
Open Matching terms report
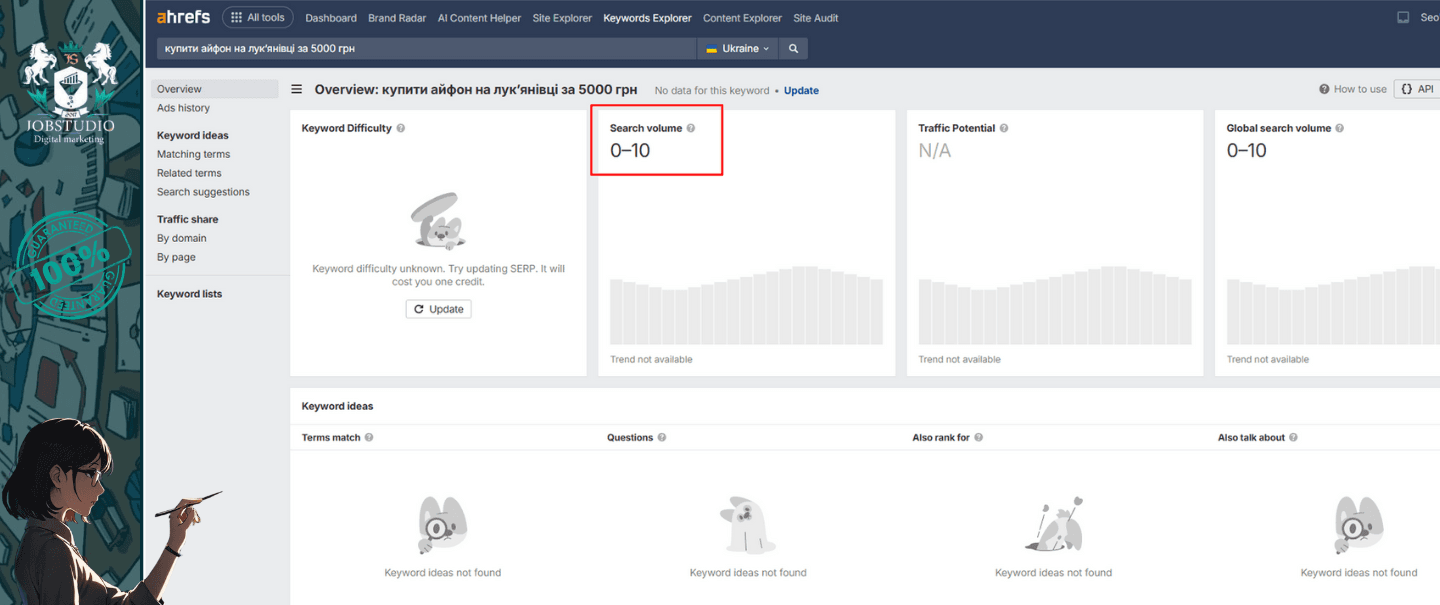[193, 154]
